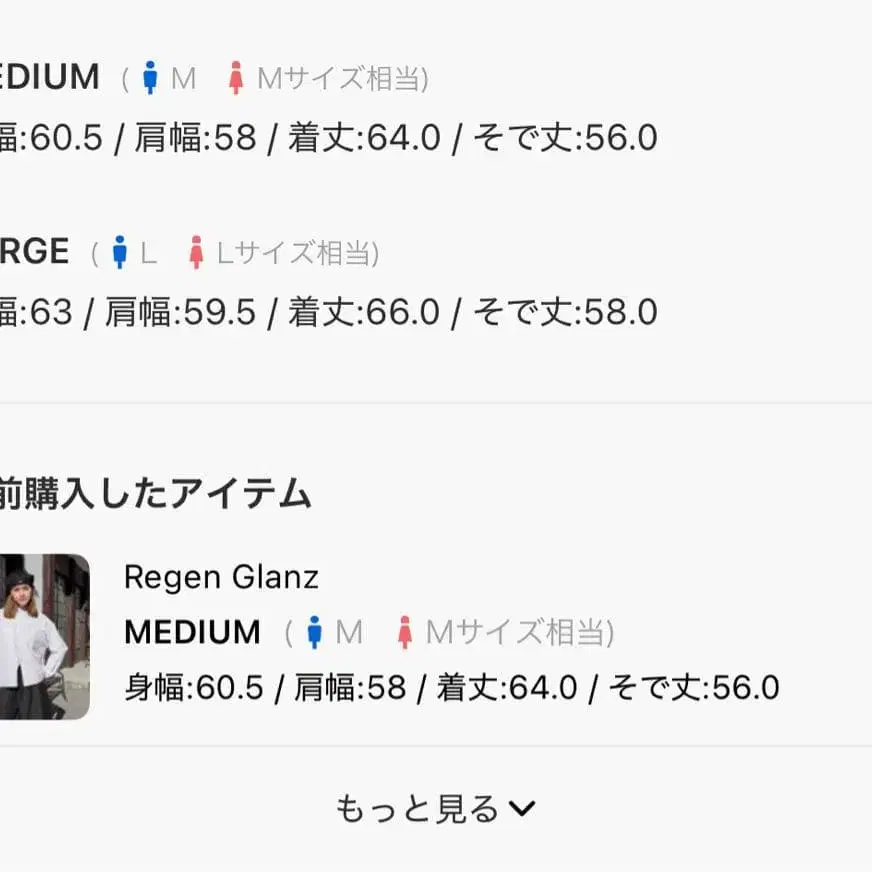Screen dimensions: 872x872
Task: Expand the list via もっと見る text
Action: click(416, 809)
